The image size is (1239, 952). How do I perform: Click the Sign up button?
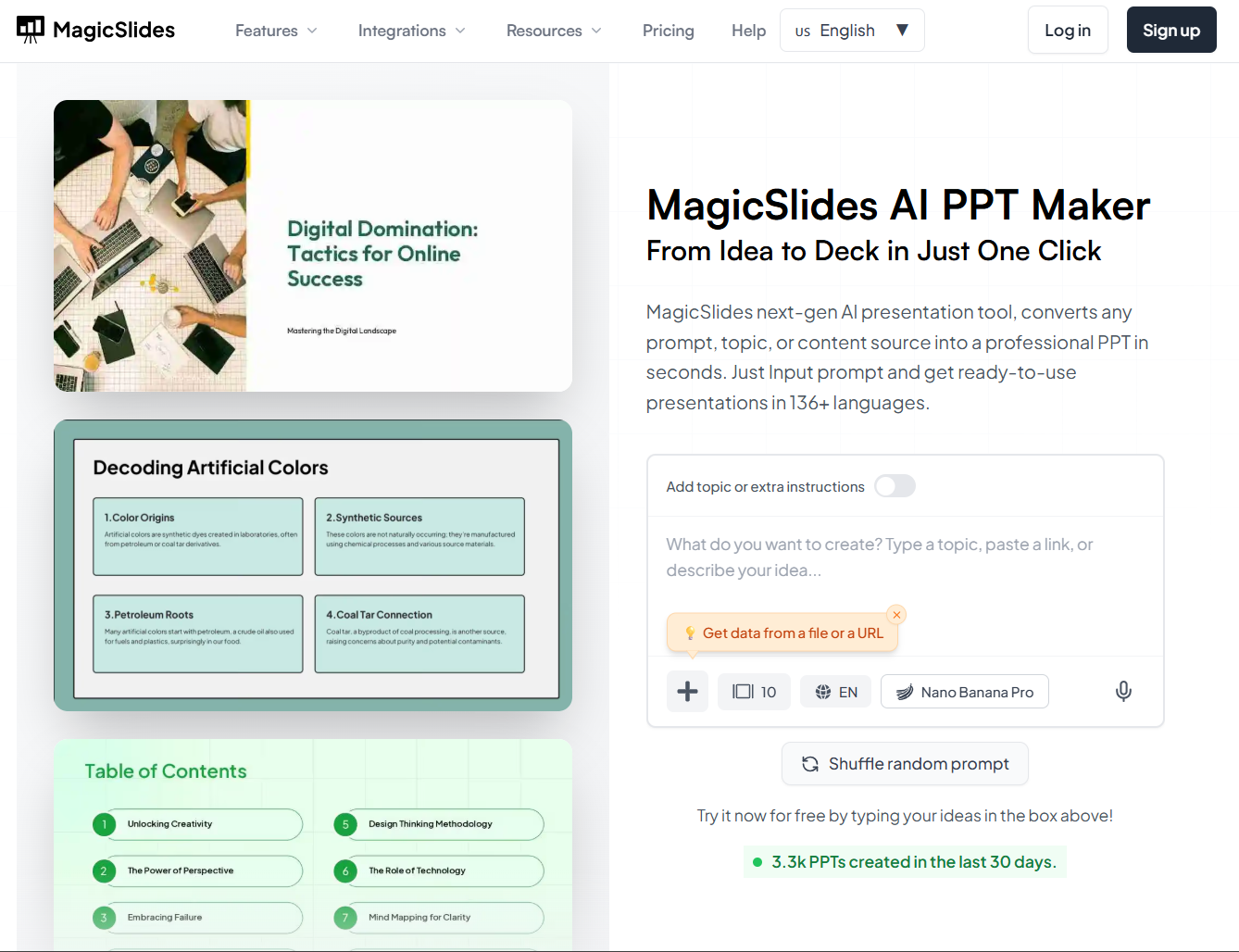[1171, 31]
